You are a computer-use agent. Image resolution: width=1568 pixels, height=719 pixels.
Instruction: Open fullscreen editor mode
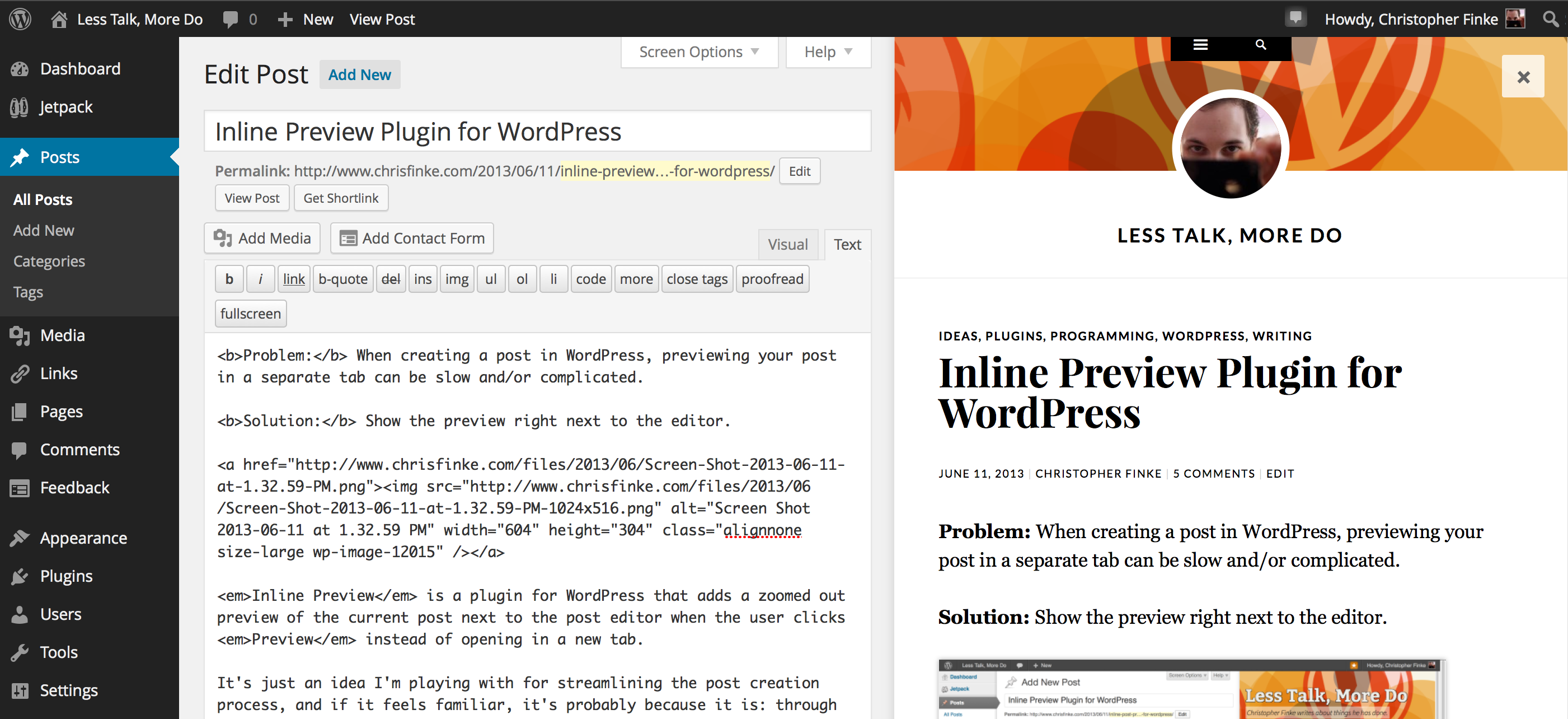point(250,314)
